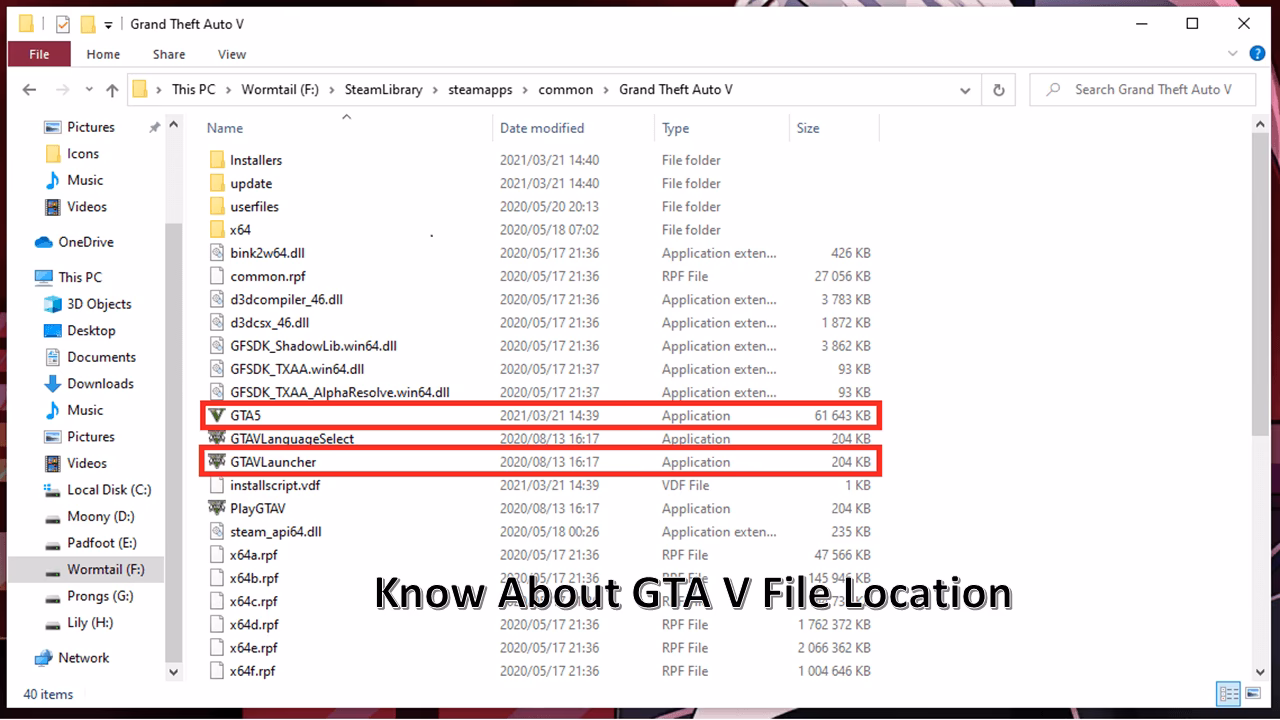Open 3D Objects in the sidebar
This screenshot has height=720, width=1280.
(88, 304)
